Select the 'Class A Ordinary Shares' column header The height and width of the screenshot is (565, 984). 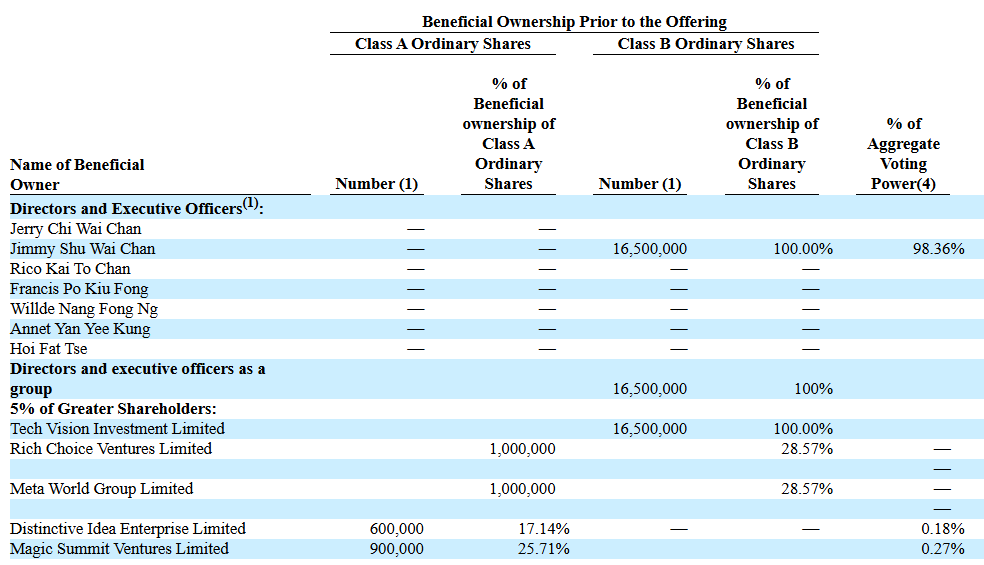click(442, 44)
